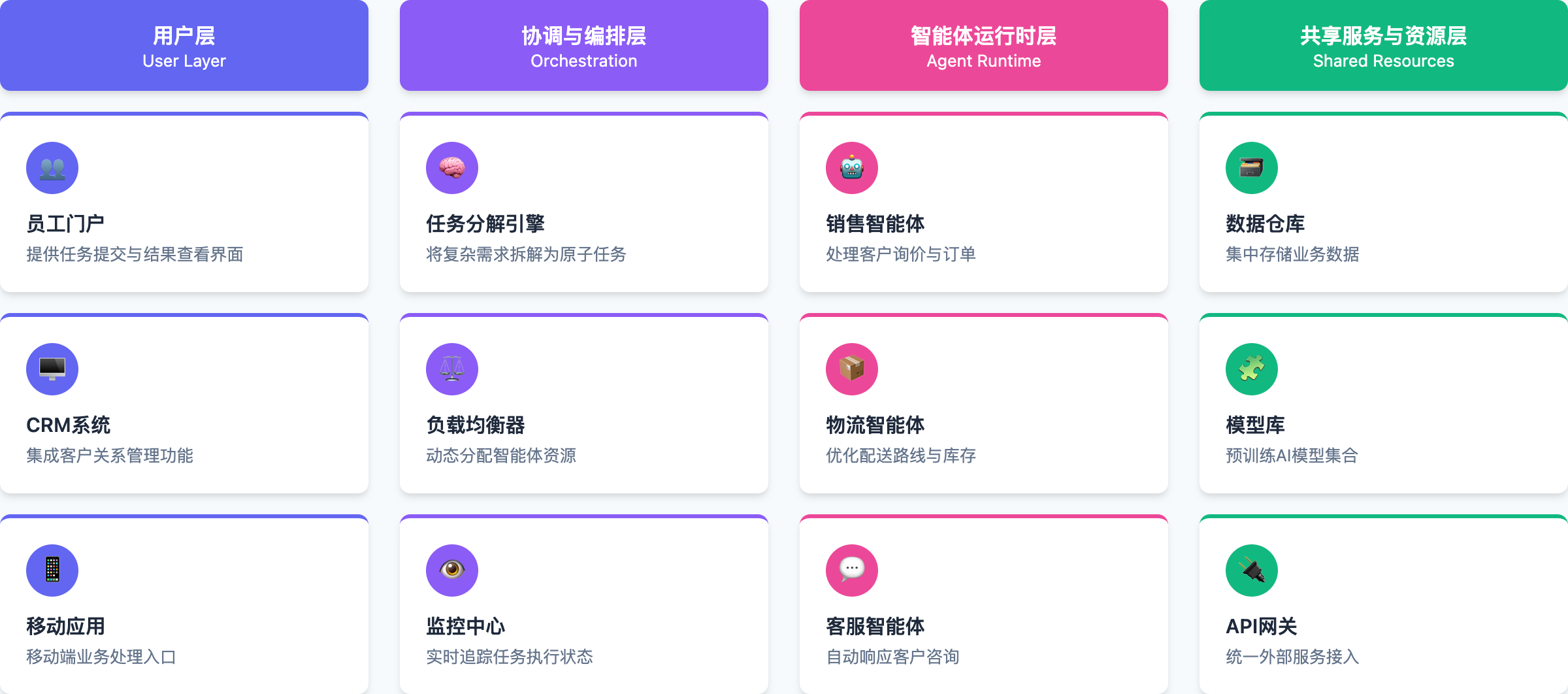
Task: Click the 物流智能体 package icon
Action: (x=852, y=369)
